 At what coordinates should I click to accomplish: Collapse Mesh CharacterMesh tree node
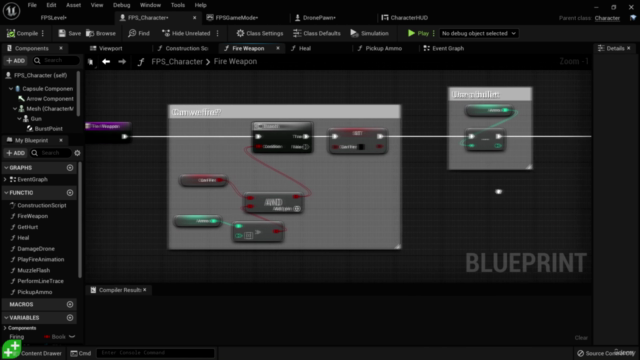[15, 109]
